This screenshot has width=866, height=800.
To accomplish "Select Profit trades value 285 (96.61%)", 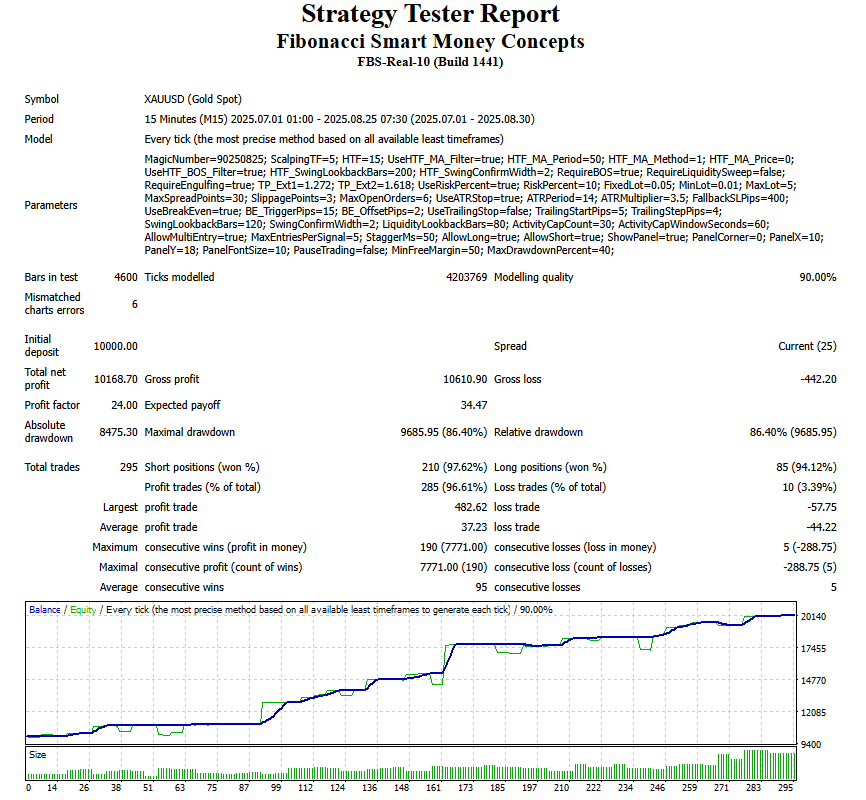I will click(455, 487).
